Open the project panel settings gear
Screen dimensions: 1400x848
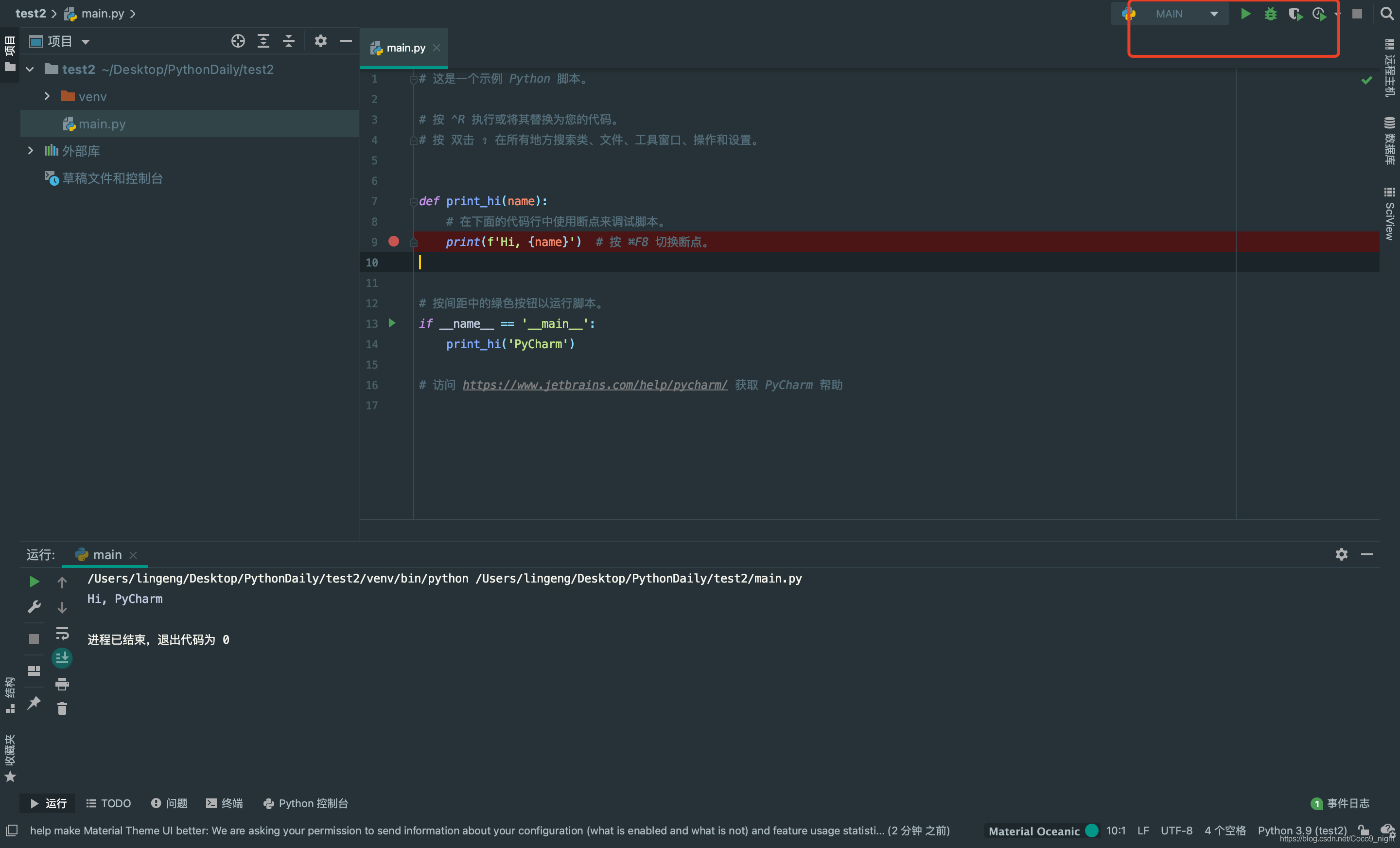[320, 41]
